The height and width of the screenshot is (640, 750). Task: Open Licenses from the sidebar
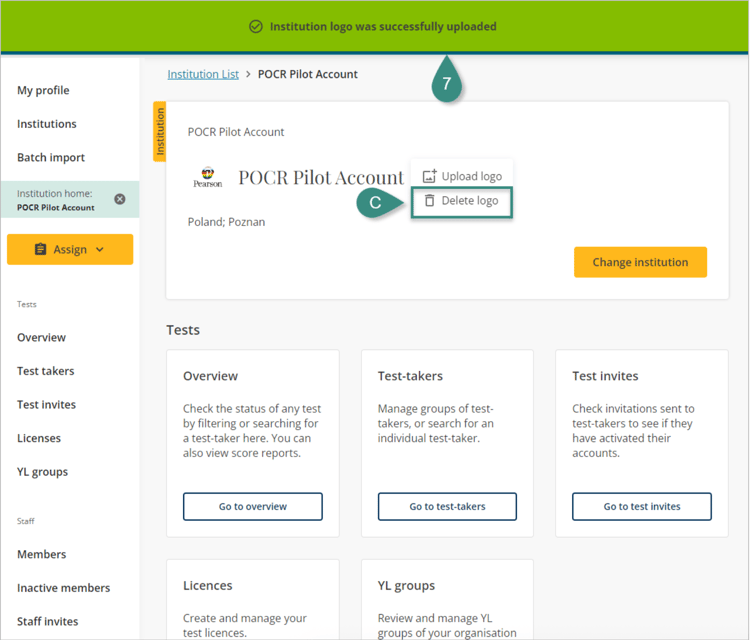(x=39, y=438)
